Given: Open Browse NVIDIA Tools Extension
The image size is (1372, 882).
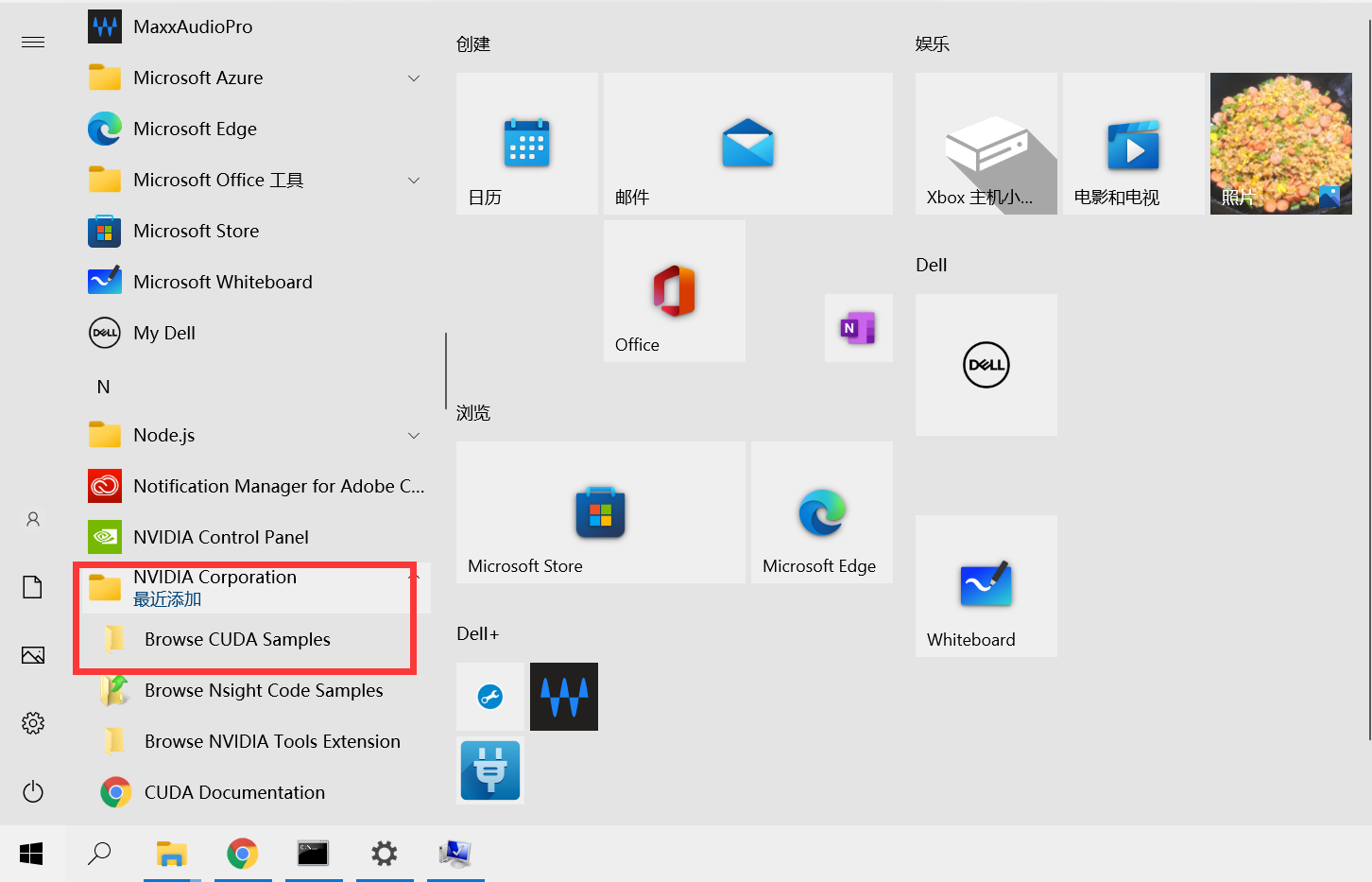Looking at the screenshot, I should click(x=255, y=741).
